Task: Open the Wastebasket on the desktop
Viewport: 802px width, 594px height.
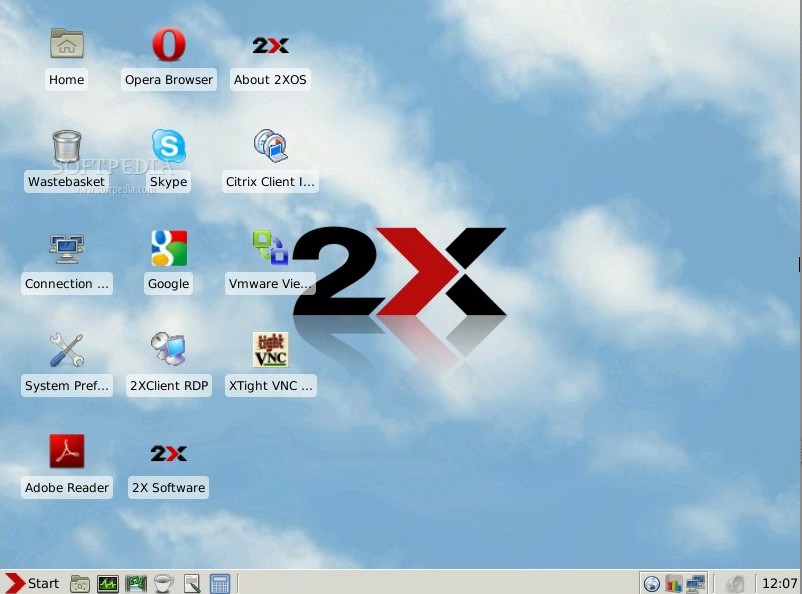Action: click(66, 146)
